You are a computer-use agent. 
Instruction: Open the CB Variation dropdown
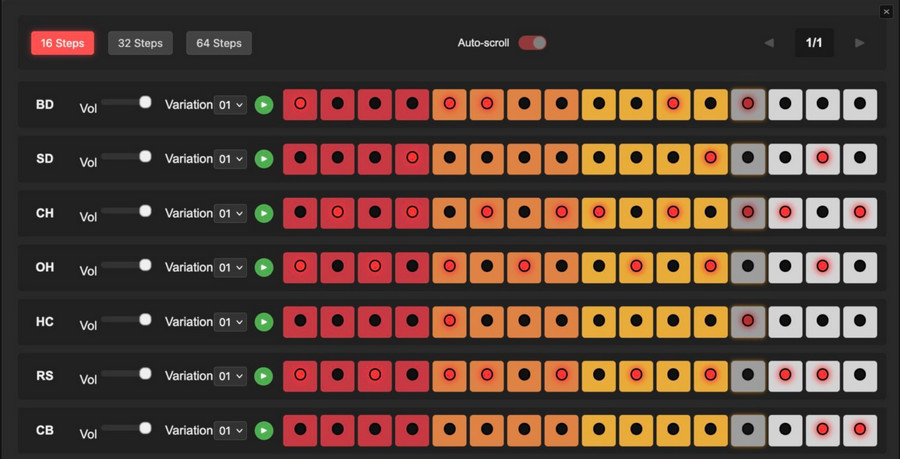pos(230,430)
